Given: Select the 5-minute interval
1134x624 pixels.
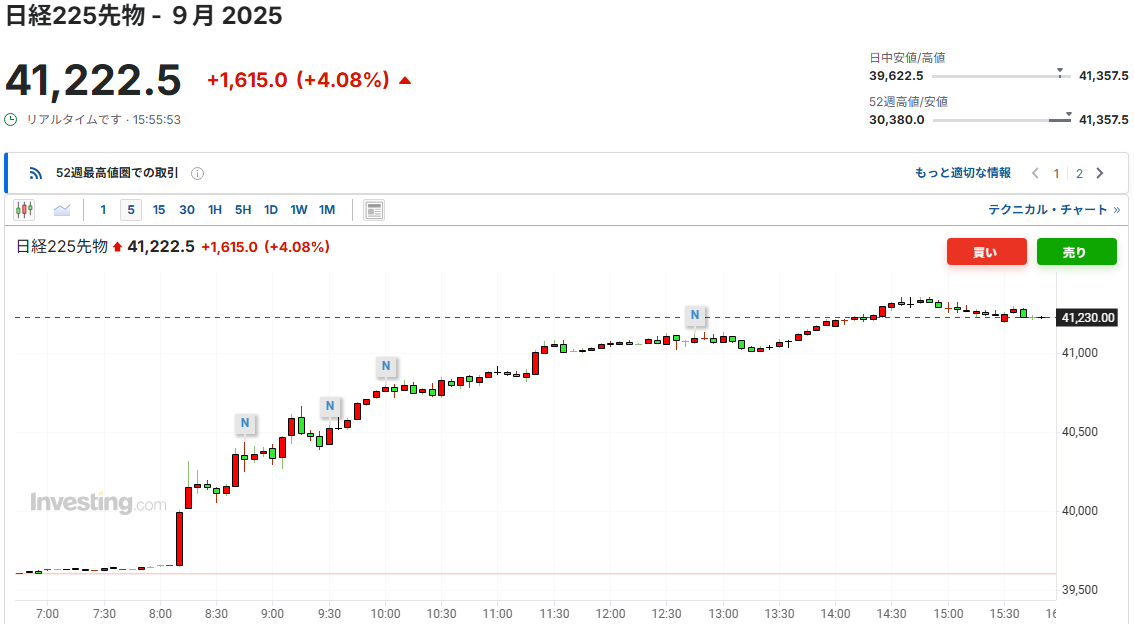Looking at the screenshot, I should [131, 210].
